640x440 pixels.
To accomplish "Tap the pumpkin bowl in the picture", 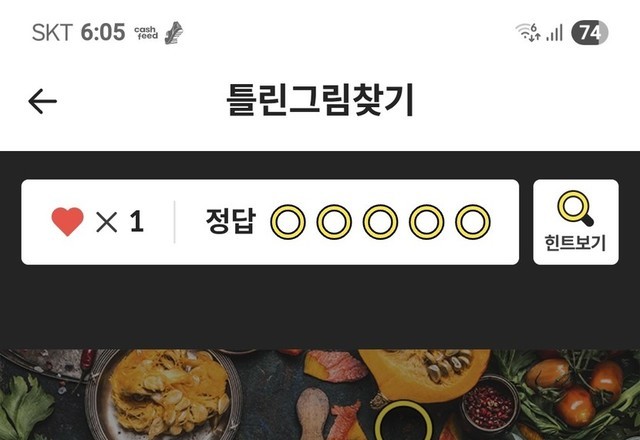I will [x=164, y=394].
